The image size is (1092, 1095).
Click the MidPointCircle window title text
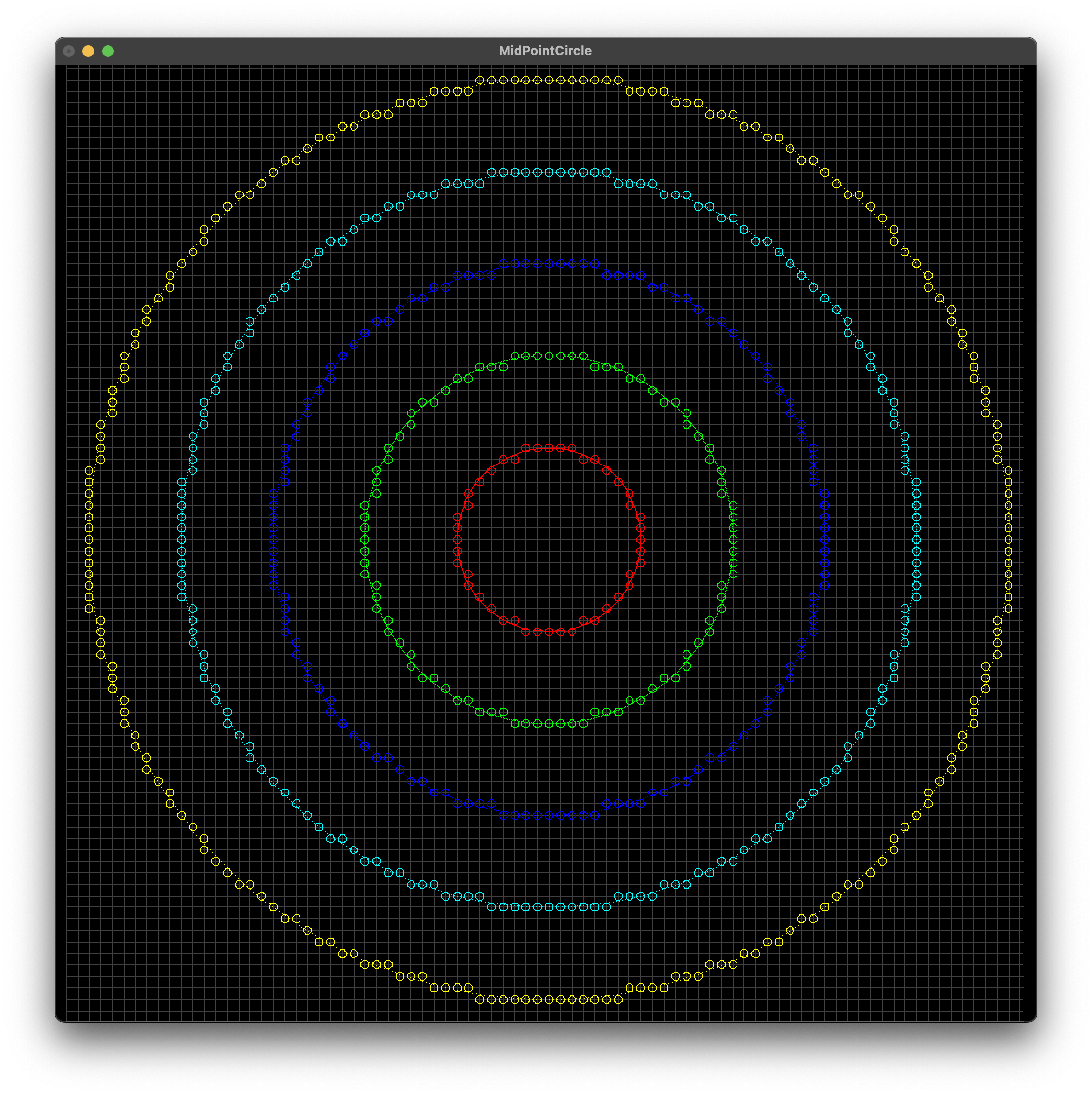(x=545, y=51)
